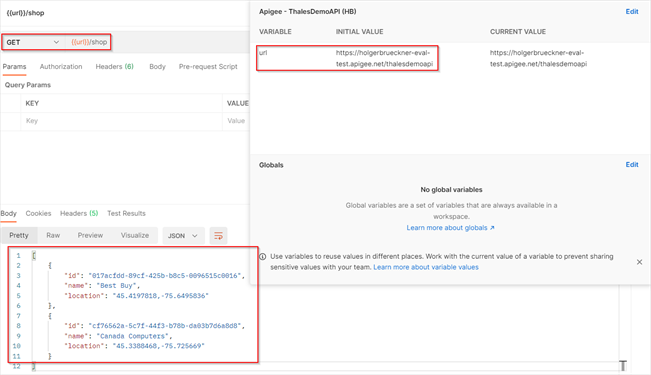The width and height of the screenshot is (651, 375).
Task: Click the cf76562a id value in response
Action: (x=164, y=326)
